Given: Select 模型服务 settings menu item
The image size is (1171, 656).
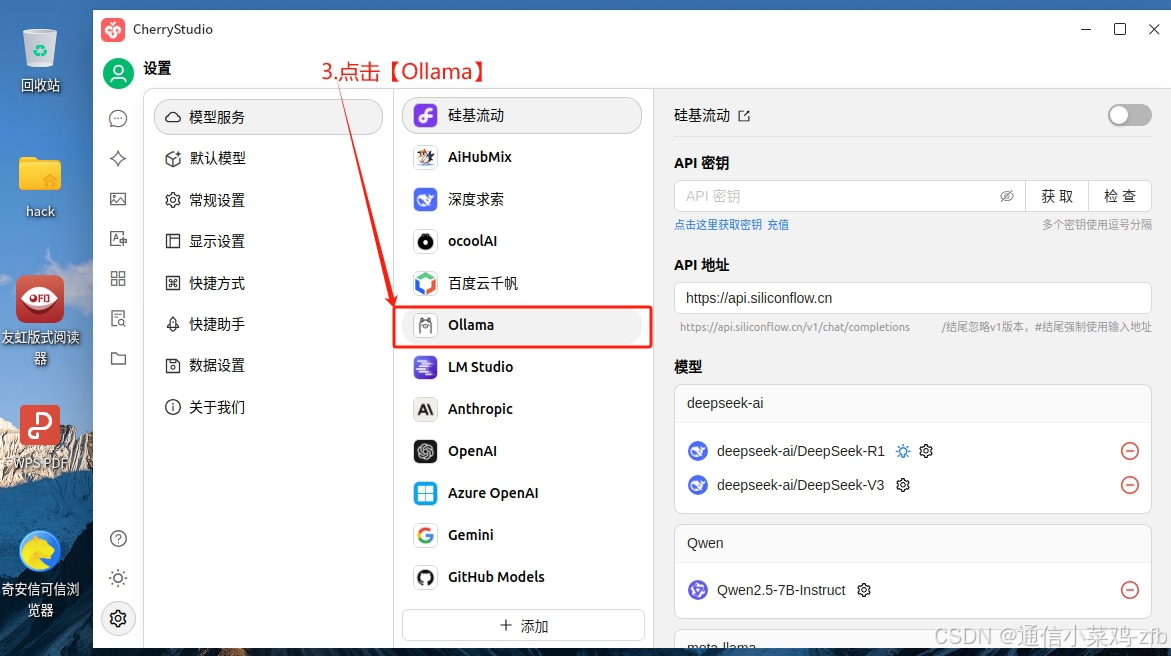Looking at the screenshot, I should point(268,117).
